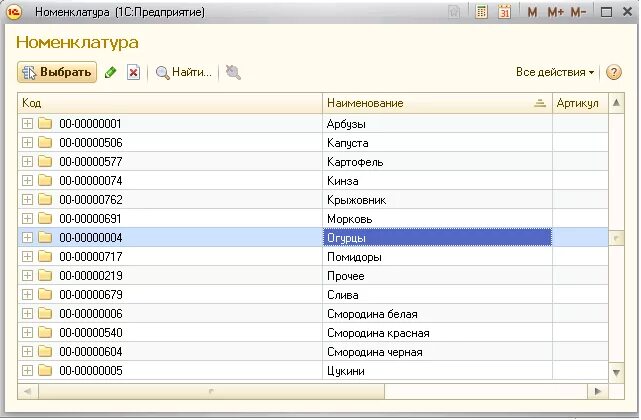The width and height of the screenshot is (641, 420).
Task: Click the folder icon for Цукини row
Action: pyautogui.click(x=45, y=370)
